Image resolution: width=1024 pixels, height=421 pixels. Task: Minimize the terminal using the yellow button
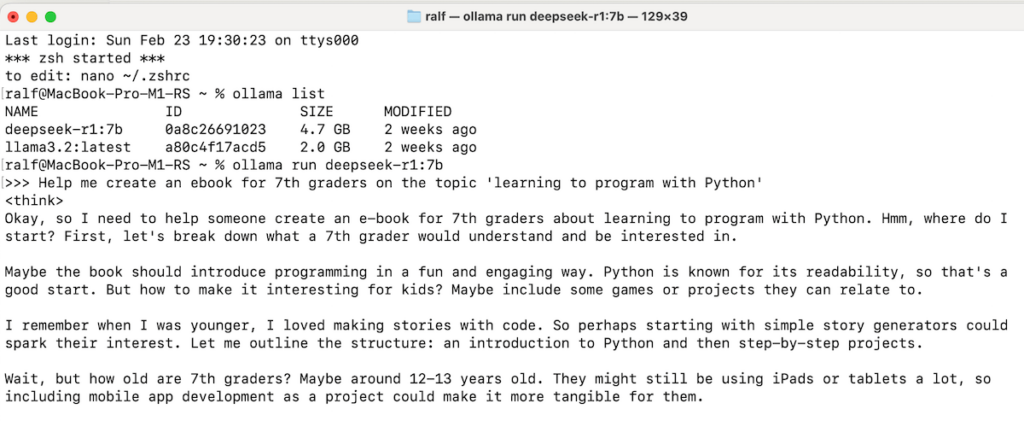[32, 17]
